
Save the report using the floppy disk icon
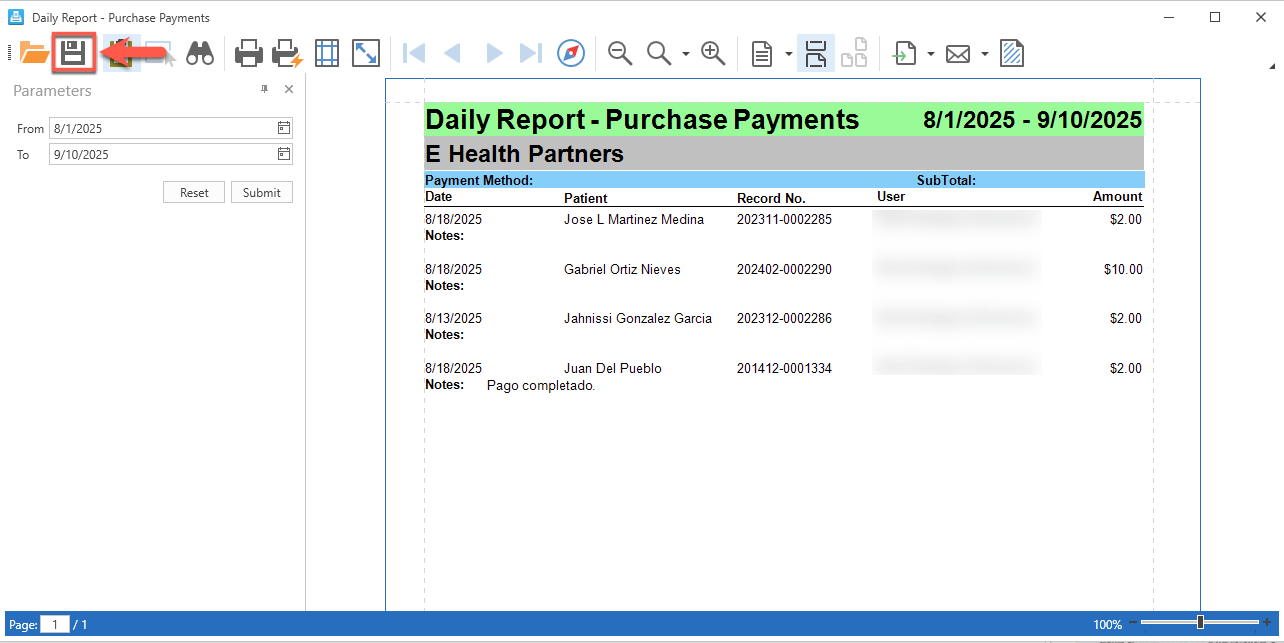[73, 53]
